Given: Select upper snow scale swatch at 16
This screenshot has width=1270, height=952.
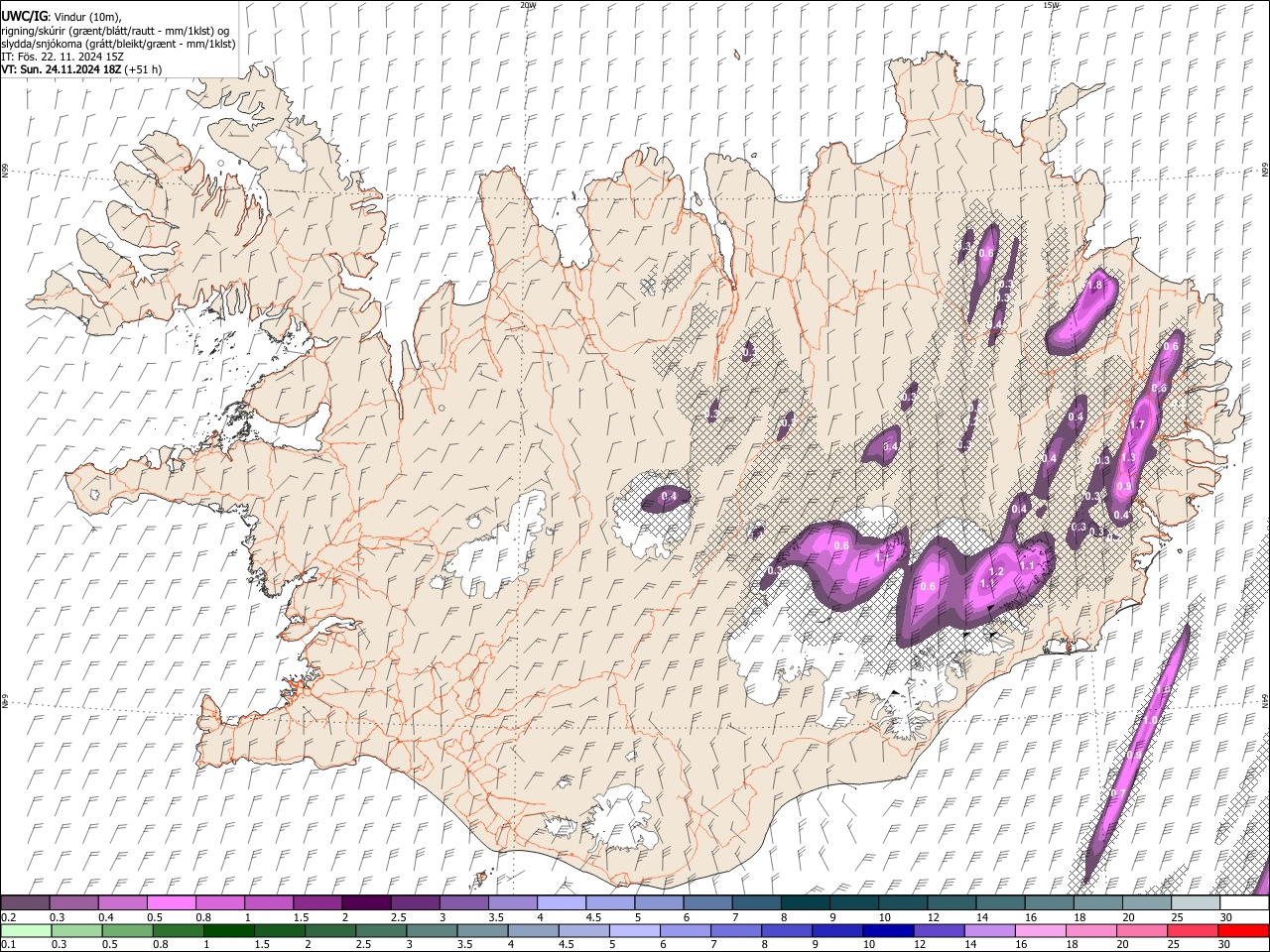Looking at the screenshot, I should 1050,903.
